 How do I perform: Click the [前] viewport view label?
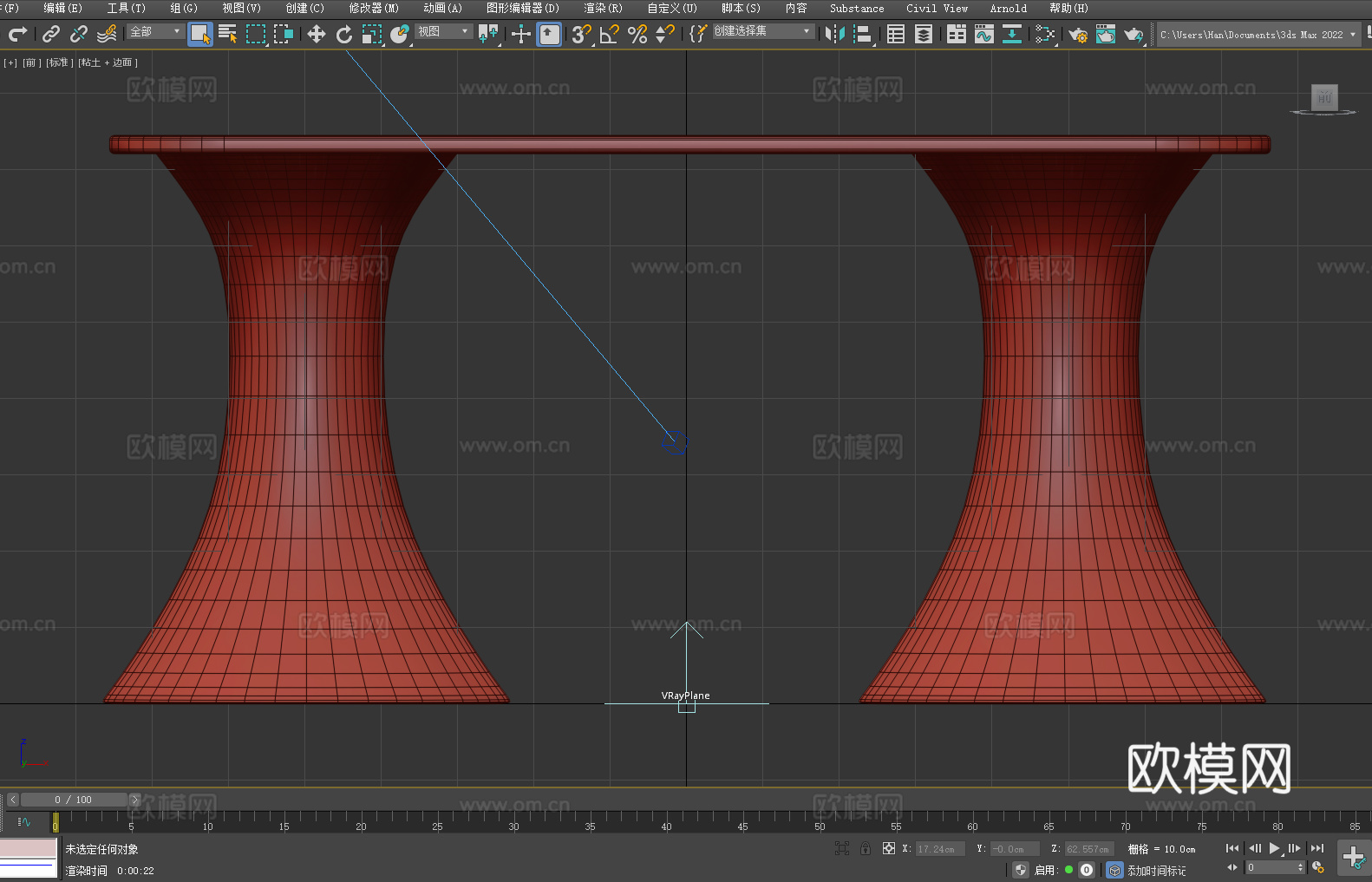(x=32, y=62)
